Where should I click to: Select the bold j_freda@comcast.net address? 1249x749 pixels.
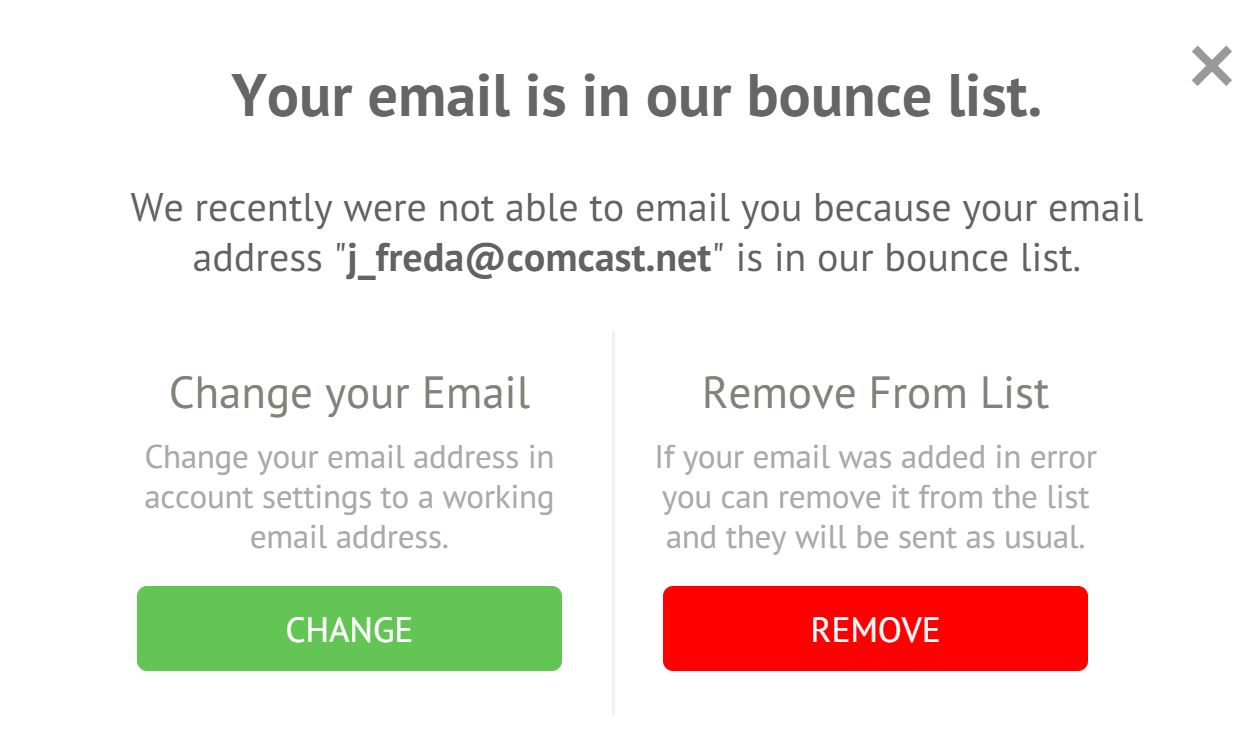pyautogui.click(x=528, y=258)
